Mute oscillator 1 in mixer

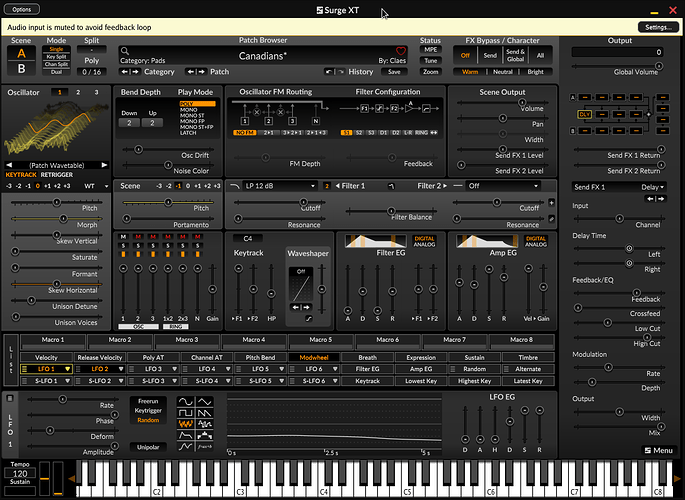123,237
